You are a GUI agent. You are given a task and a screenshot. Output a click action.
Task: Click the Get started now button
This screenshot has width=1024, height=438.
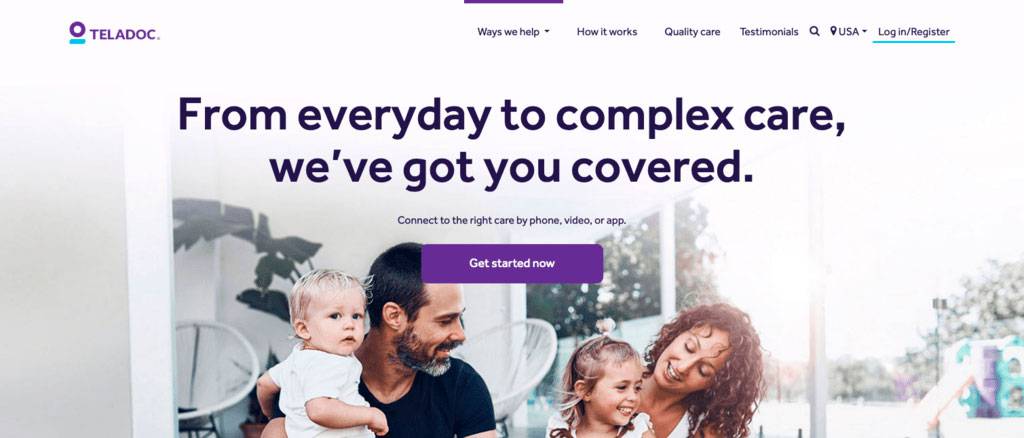[512, 264]
